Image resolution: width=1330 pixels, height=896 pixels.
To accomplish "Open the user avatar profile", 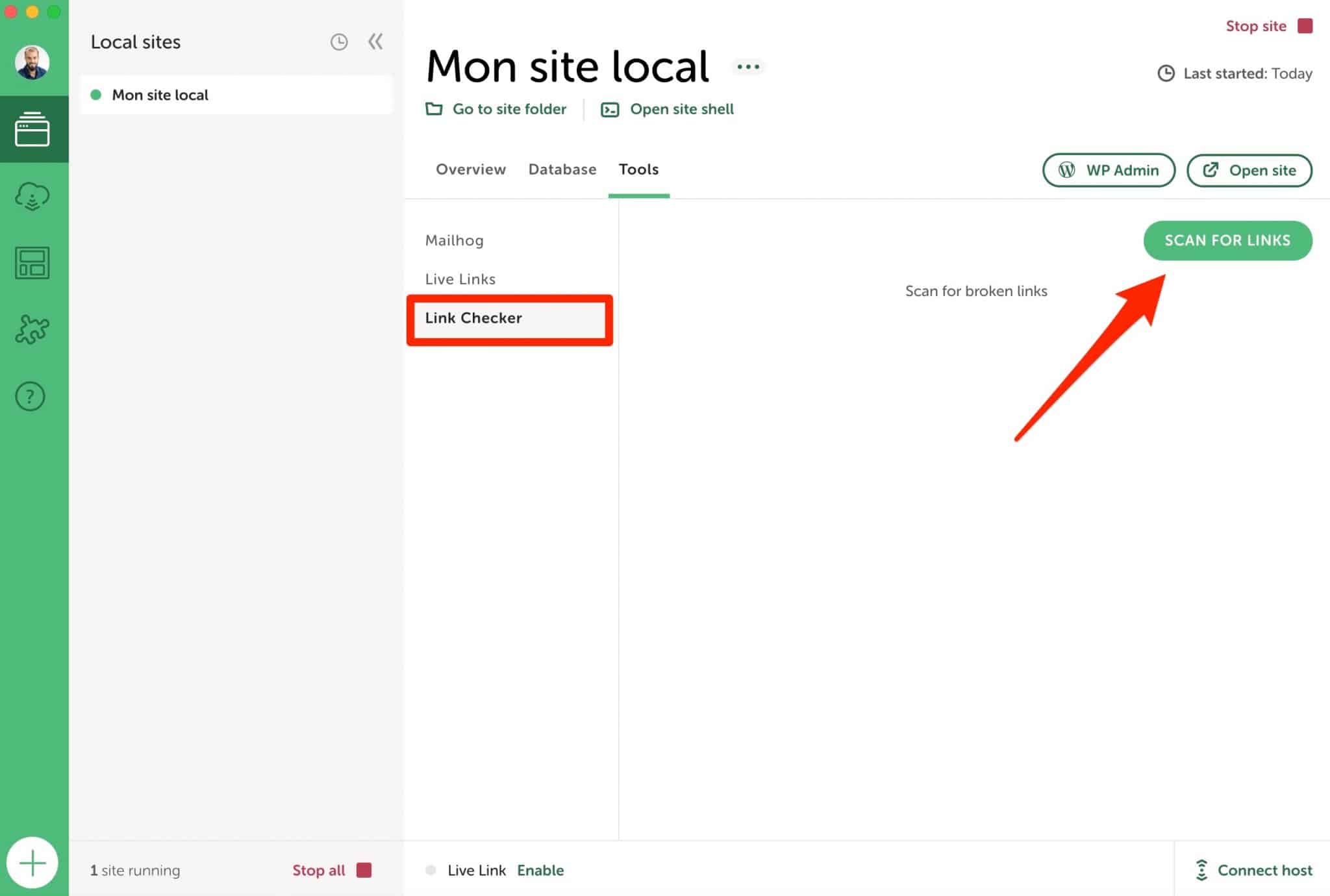I will pos(32,62).
